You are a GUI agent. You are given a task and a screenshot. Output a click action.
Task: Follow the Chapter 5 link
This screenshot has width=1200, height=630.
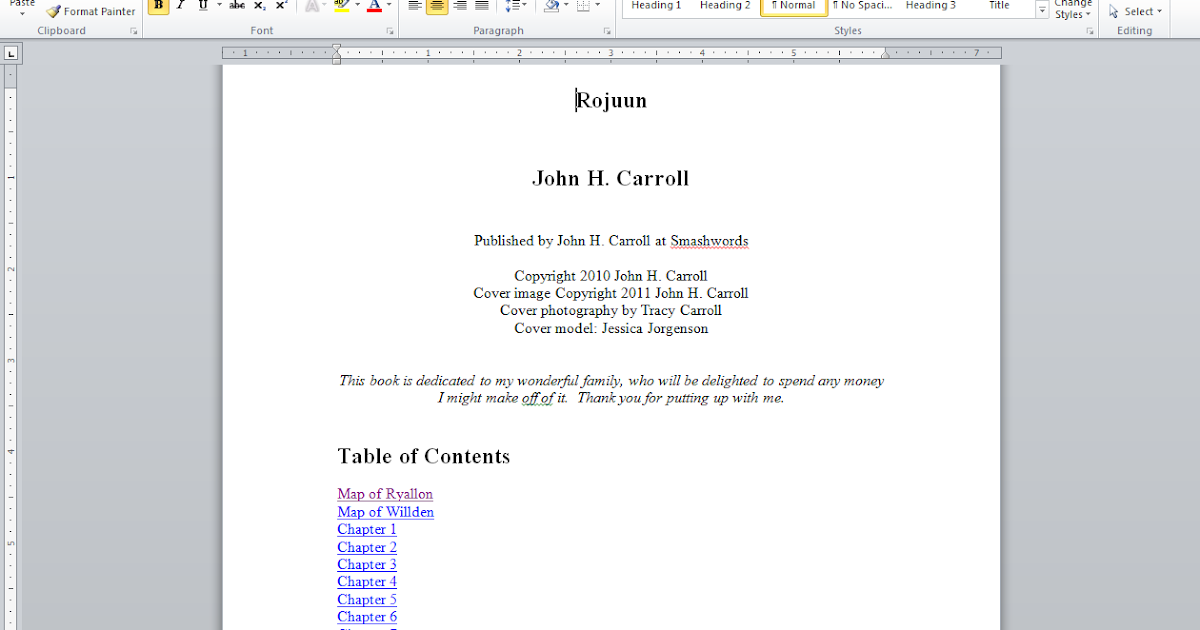367,600
